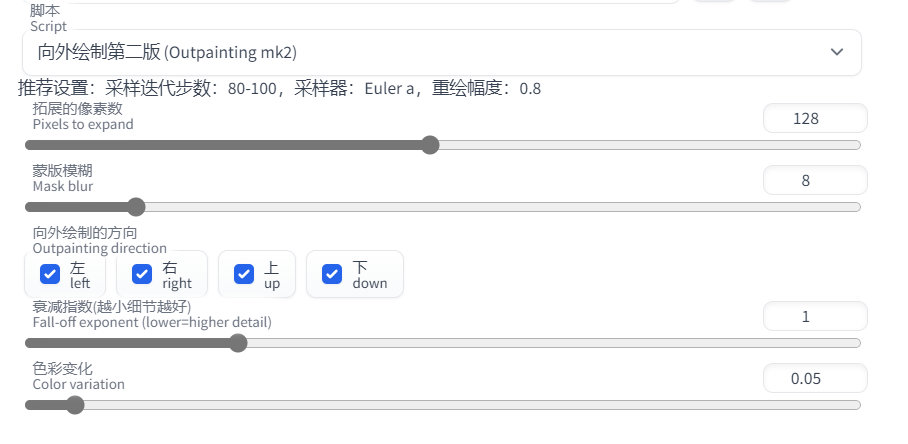Disable the right outpainting direction
Viewport: 908px width, 444px height.
pos(142,274)
